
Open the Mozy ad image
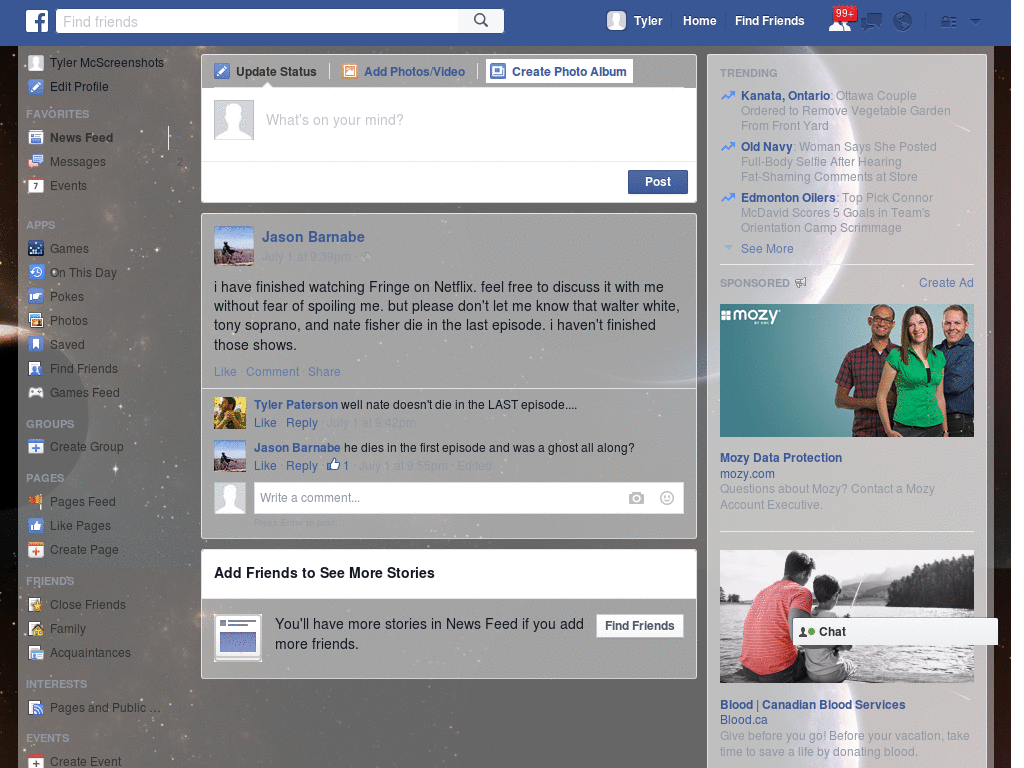tap(846, 370)
